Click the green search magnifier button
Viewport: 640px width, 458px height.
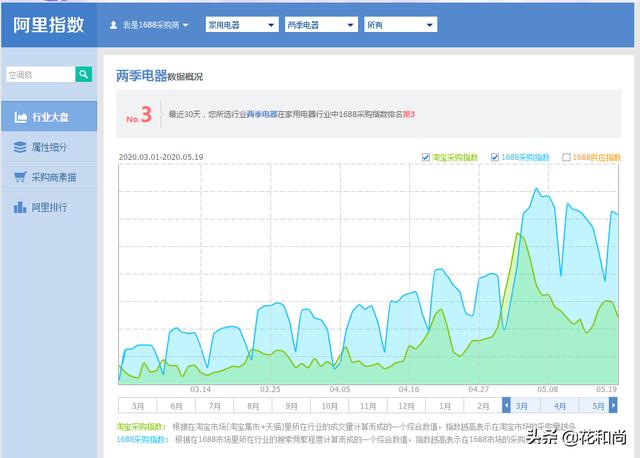84,74
